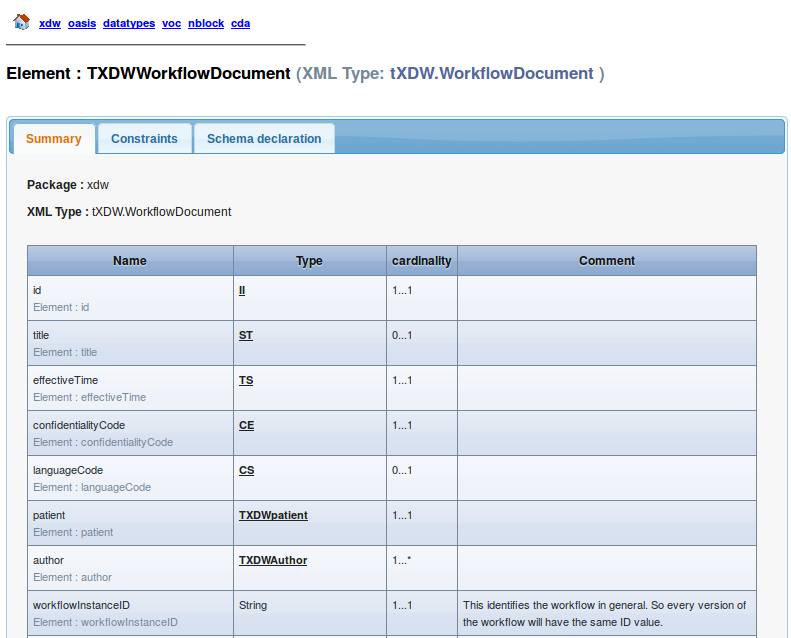Click the Comment column header

606,261
